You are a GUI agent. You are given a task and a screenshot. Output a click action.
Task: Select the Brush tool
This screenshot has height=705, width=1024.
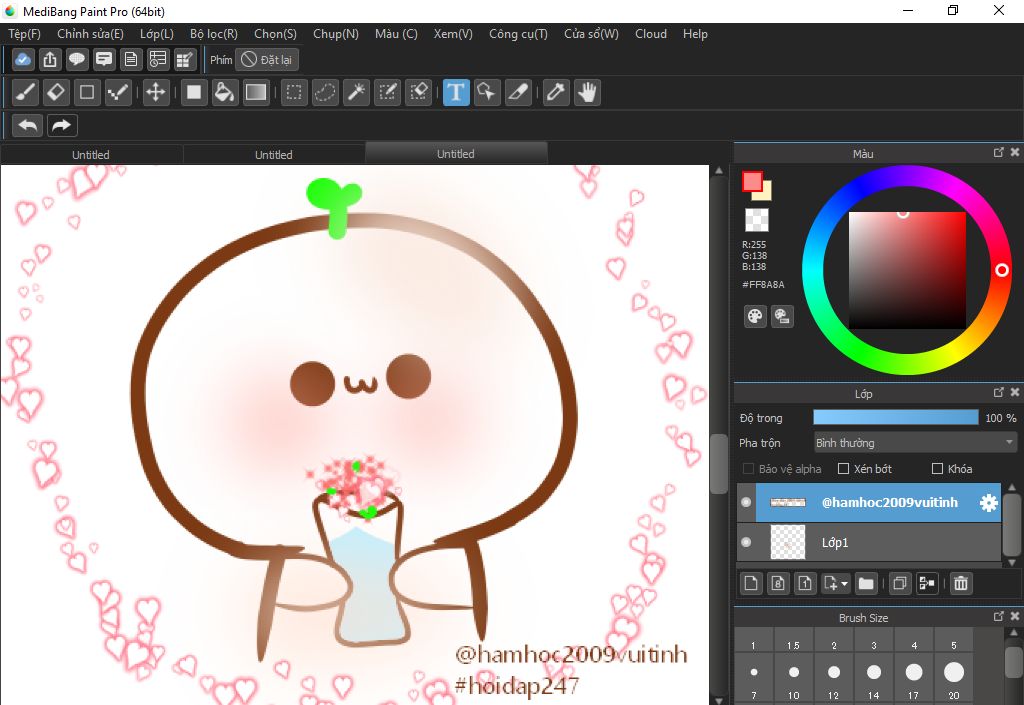point(25,92)
